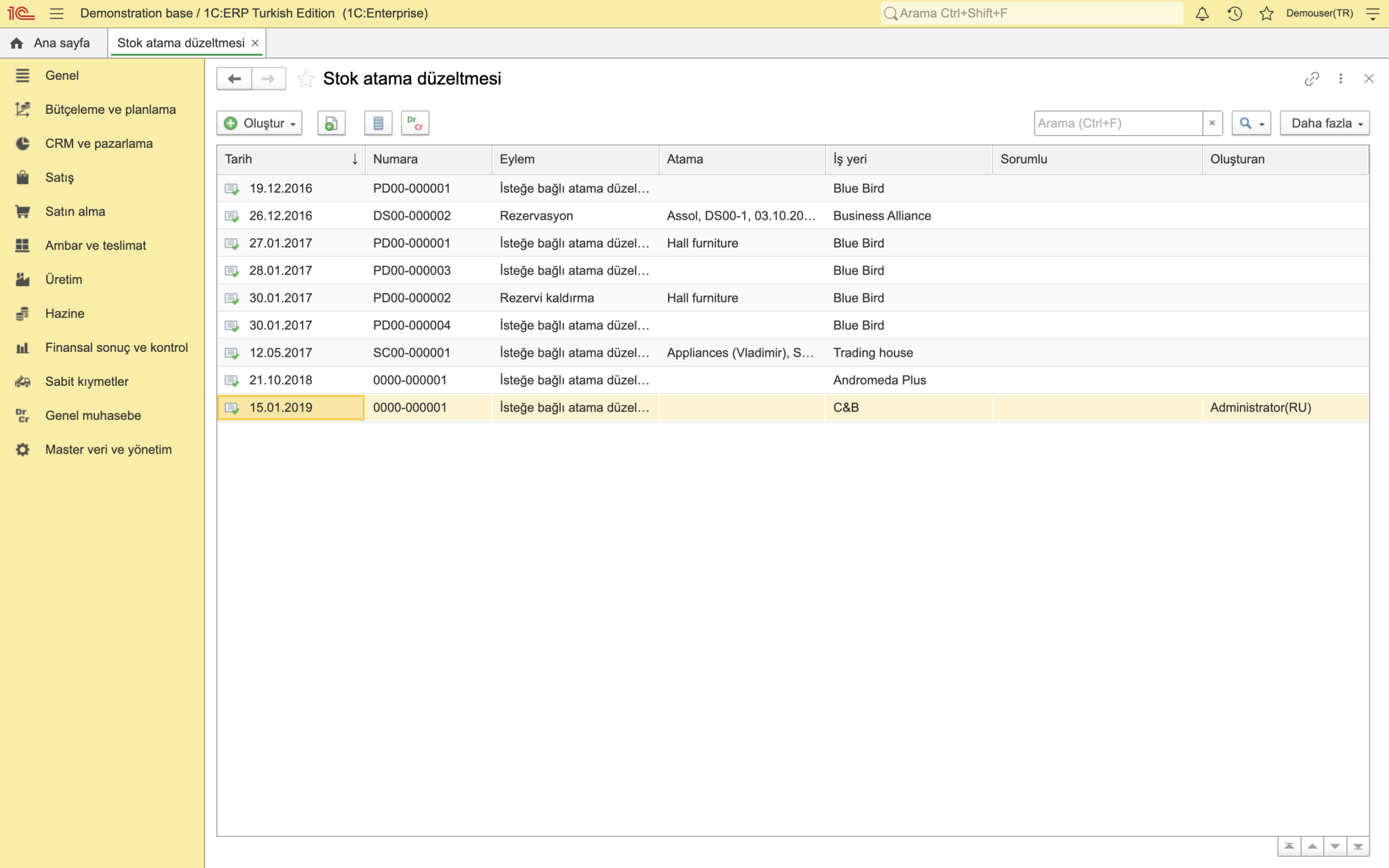The height and width of the screenshot is (868, 1389).
Task: Open Üretim section
Action: (102, 279)
